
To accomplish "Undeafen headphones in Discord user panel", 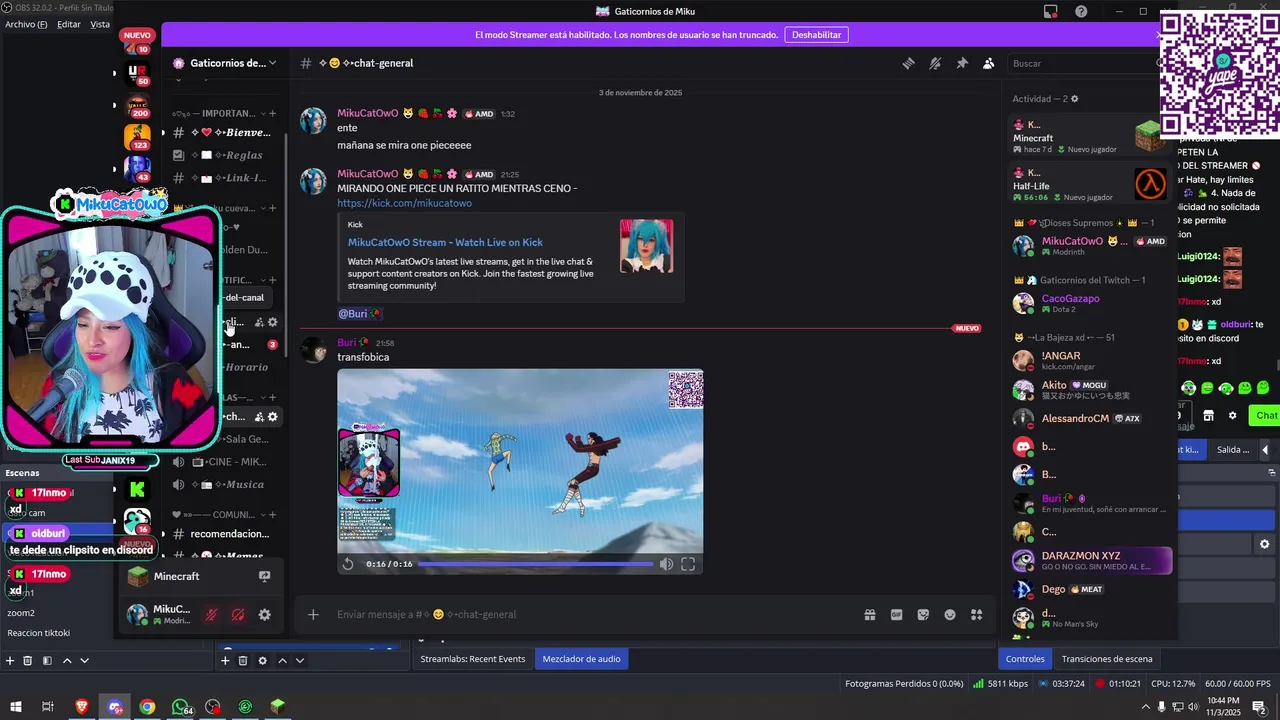I will click(x=238, y=615).
